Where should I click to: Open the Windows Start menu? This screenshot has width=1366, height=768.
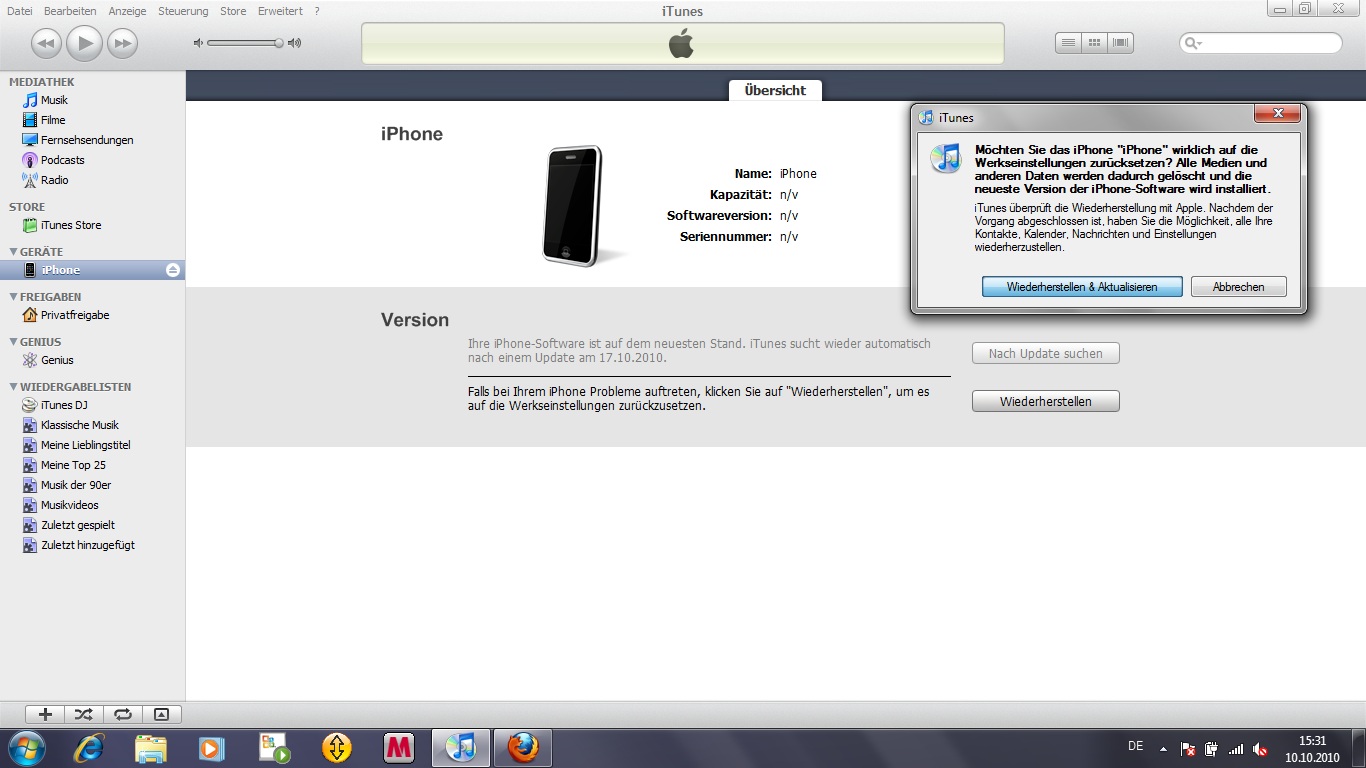tap(25, 748)
